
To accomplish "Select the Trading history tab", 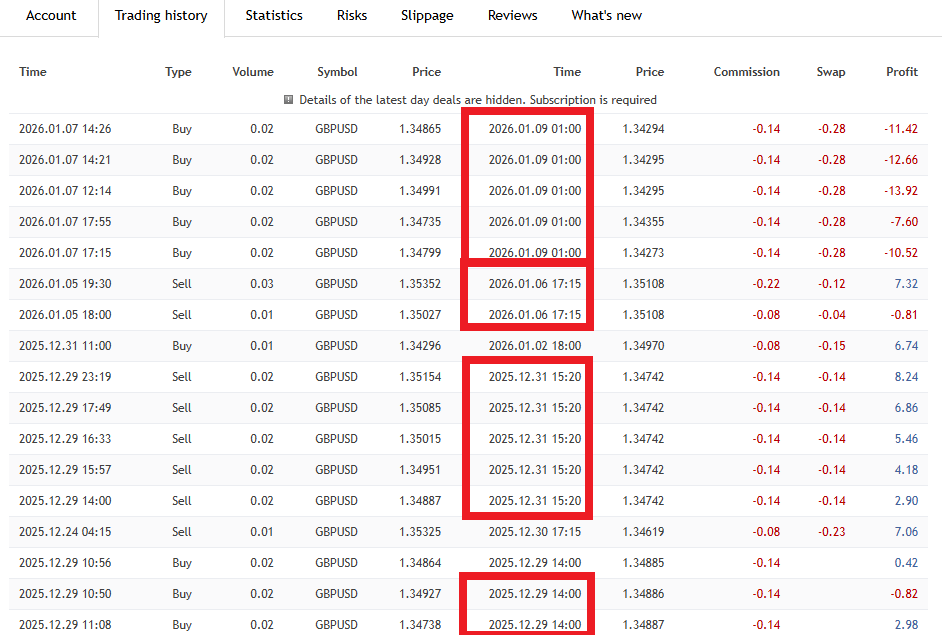I will (161, 15).
